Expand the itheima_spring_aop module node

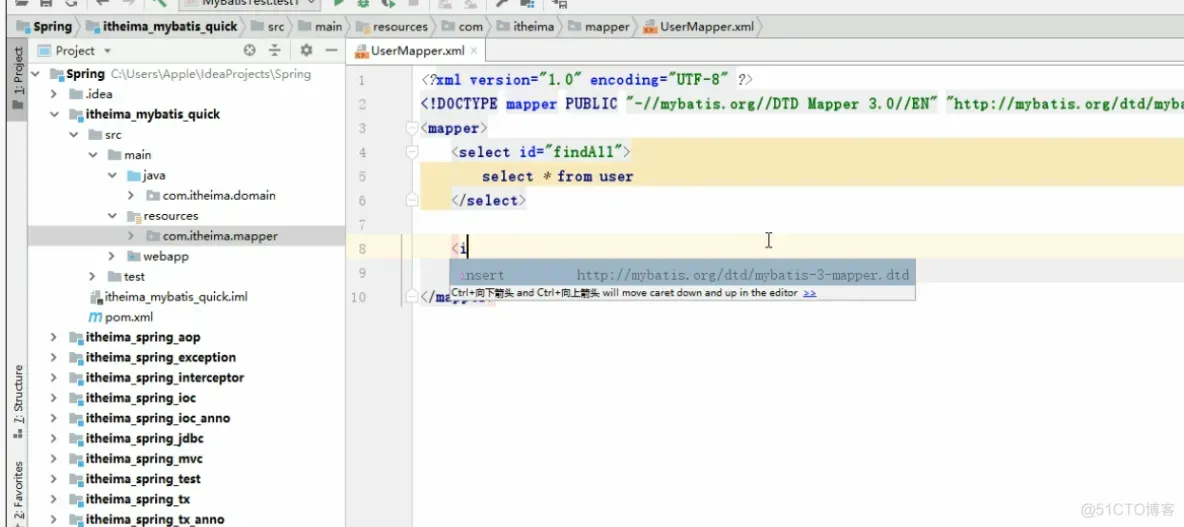(54, 337)
